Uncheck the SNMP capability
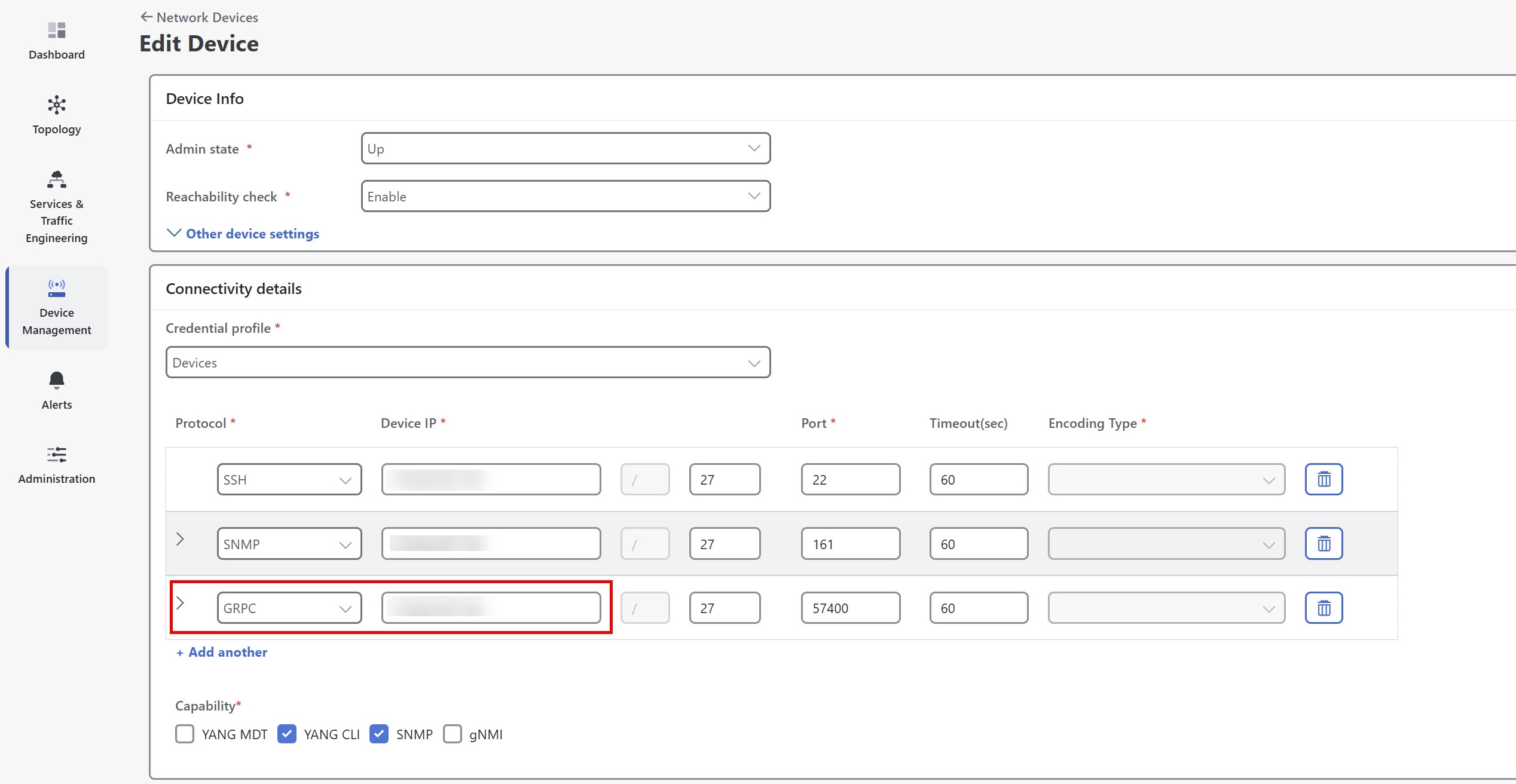 click(x=379, y=734)
